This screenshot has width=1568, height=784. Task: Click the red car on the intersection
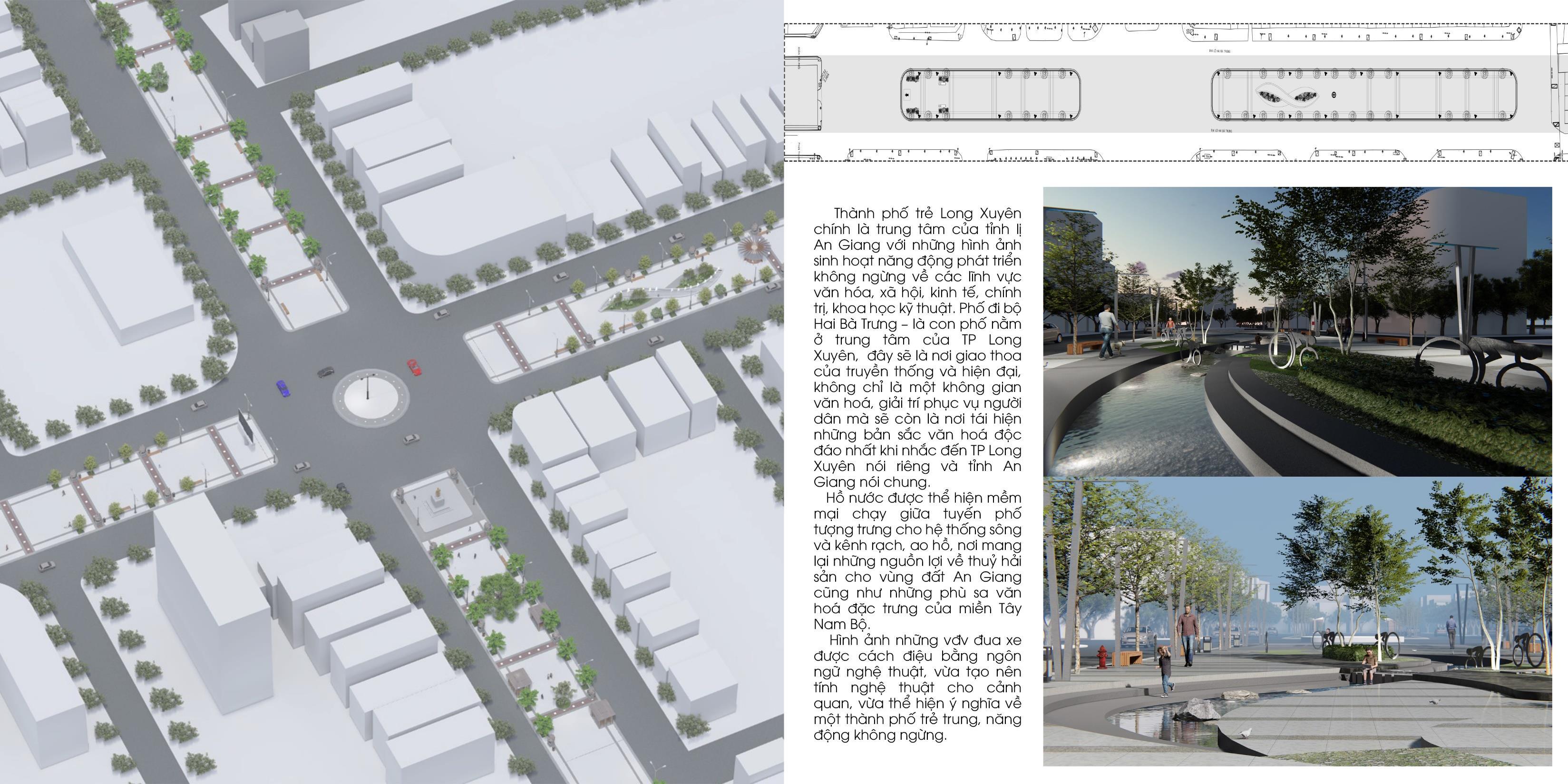pos(414,367)
